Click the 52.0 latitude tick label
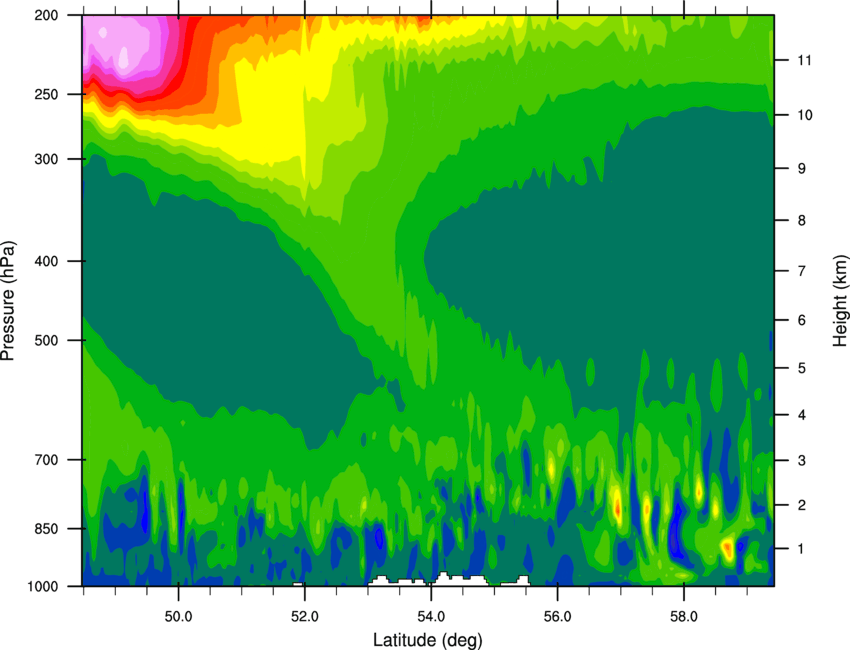Screen dimensions: 850x650 (x=305, y=616)
